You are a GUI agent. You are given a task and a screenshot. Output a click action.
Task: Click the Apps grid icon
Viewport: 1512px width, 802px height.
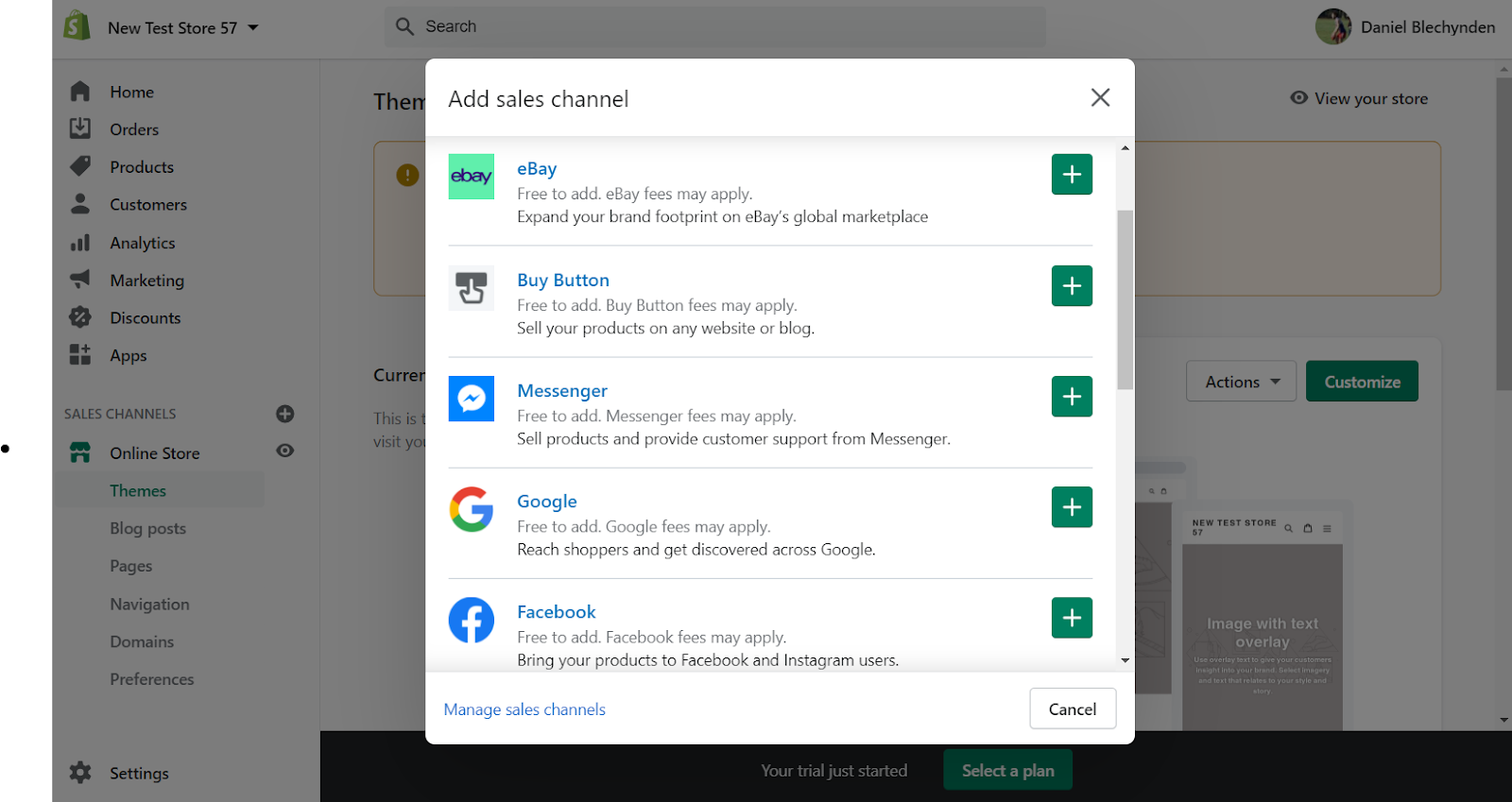pyautogui.click(x=80, y=355)
